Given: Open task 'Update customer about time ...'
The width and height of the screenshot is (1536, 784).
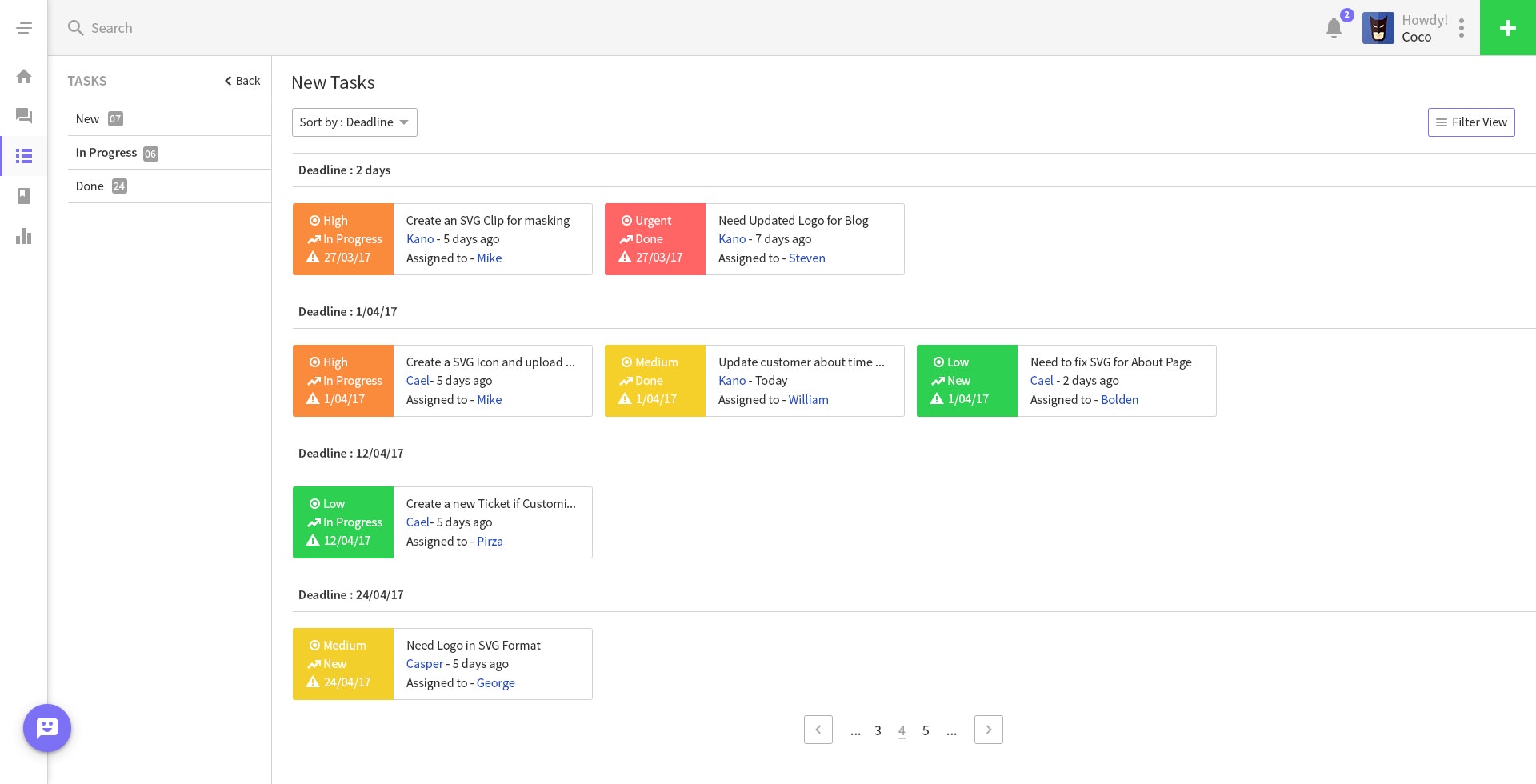Looking at the screenshot, I should click(x=801, y=362).
